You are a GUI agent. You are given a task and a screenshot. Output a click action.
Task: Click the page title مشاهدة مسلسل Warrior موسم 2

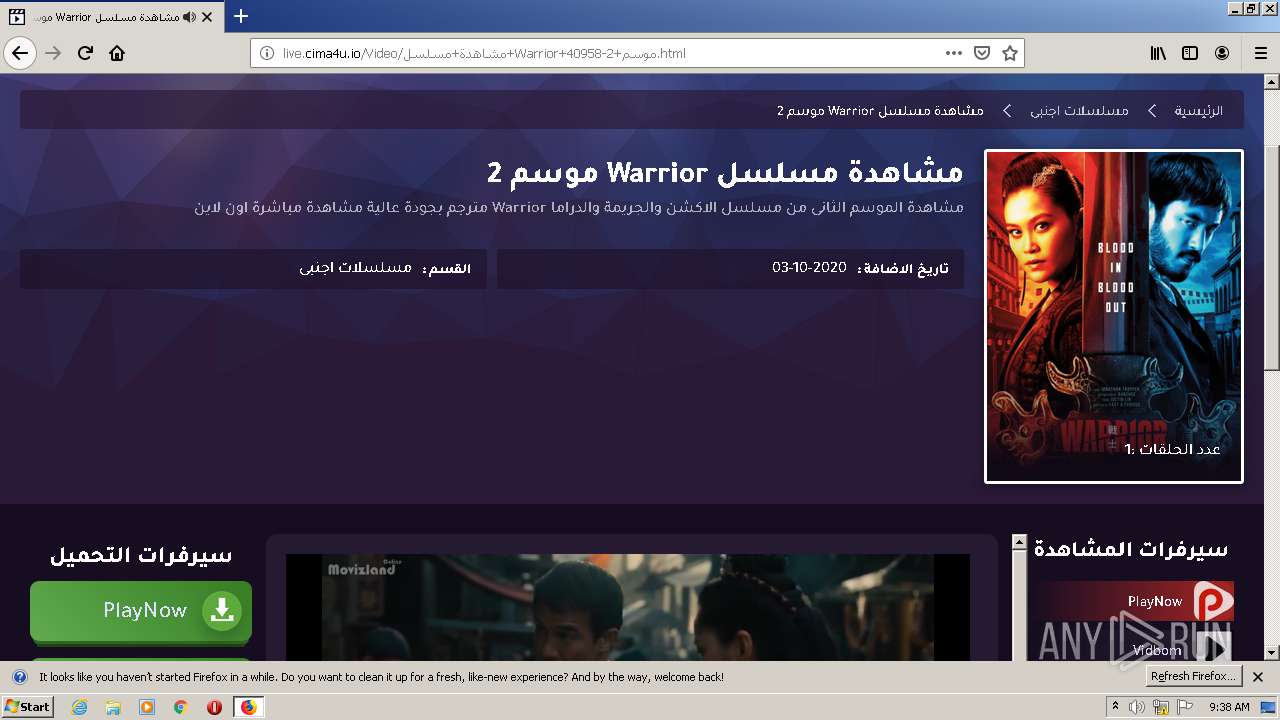pos(725,173)
